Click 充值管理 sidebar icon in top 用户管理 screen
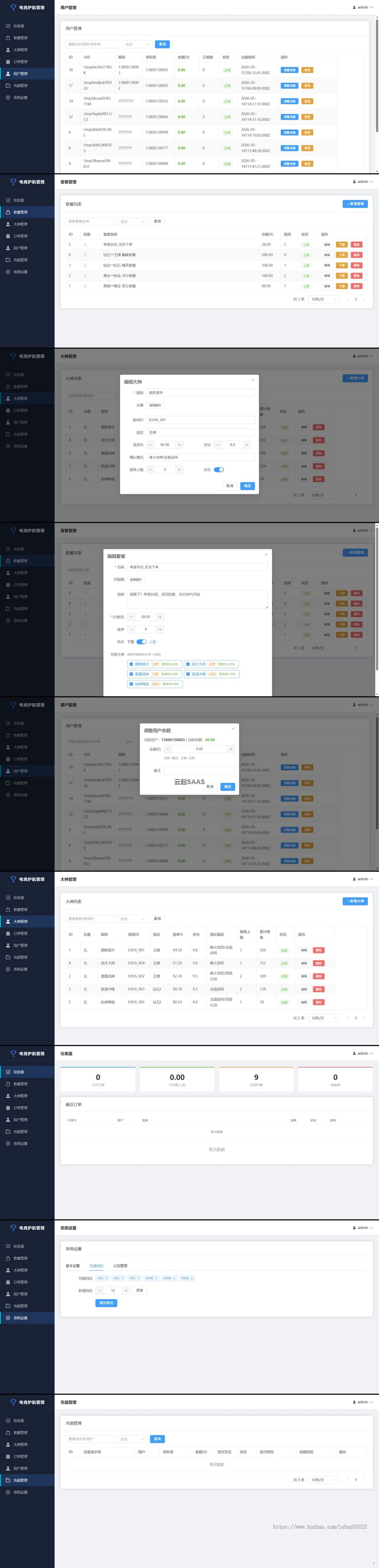This screenshot has height=1568, width=379. 8,85
